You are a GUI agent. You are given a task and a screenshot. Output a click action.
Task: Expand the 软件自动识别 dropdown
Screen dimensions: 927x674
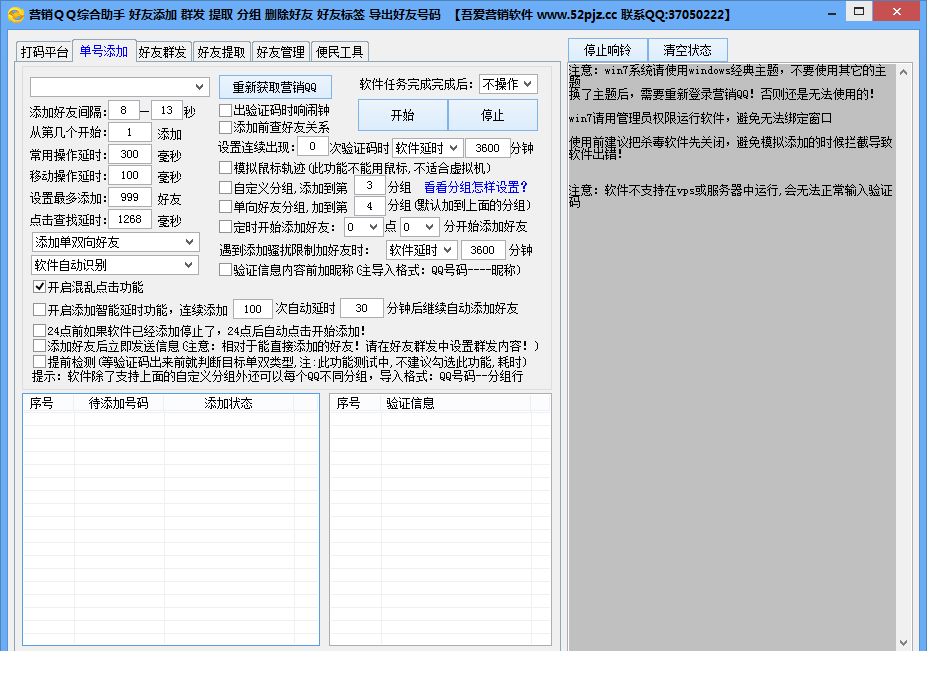point(115,265)
